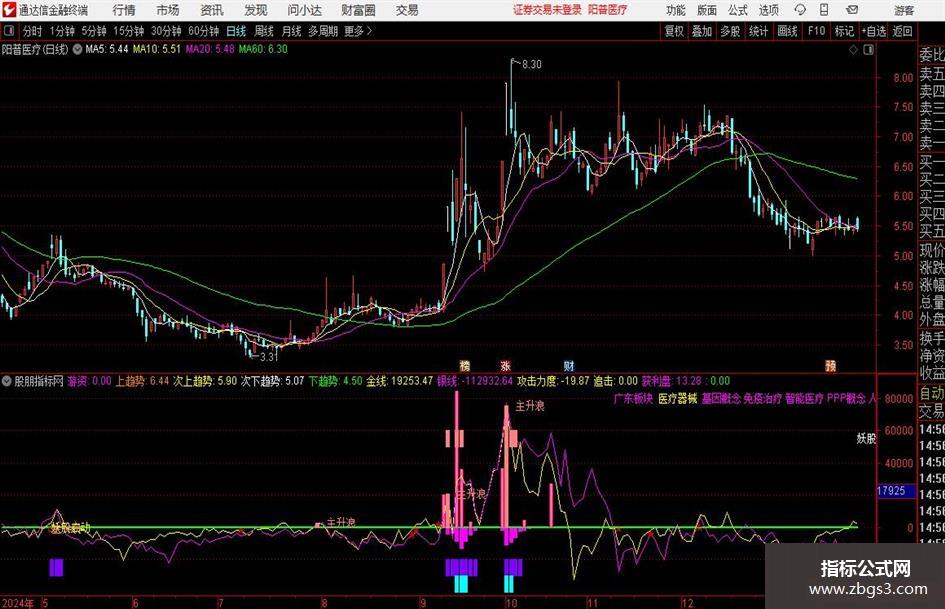Screen dimensions: 945x609
Task: Open the 发现 menu
Action: 256,10
